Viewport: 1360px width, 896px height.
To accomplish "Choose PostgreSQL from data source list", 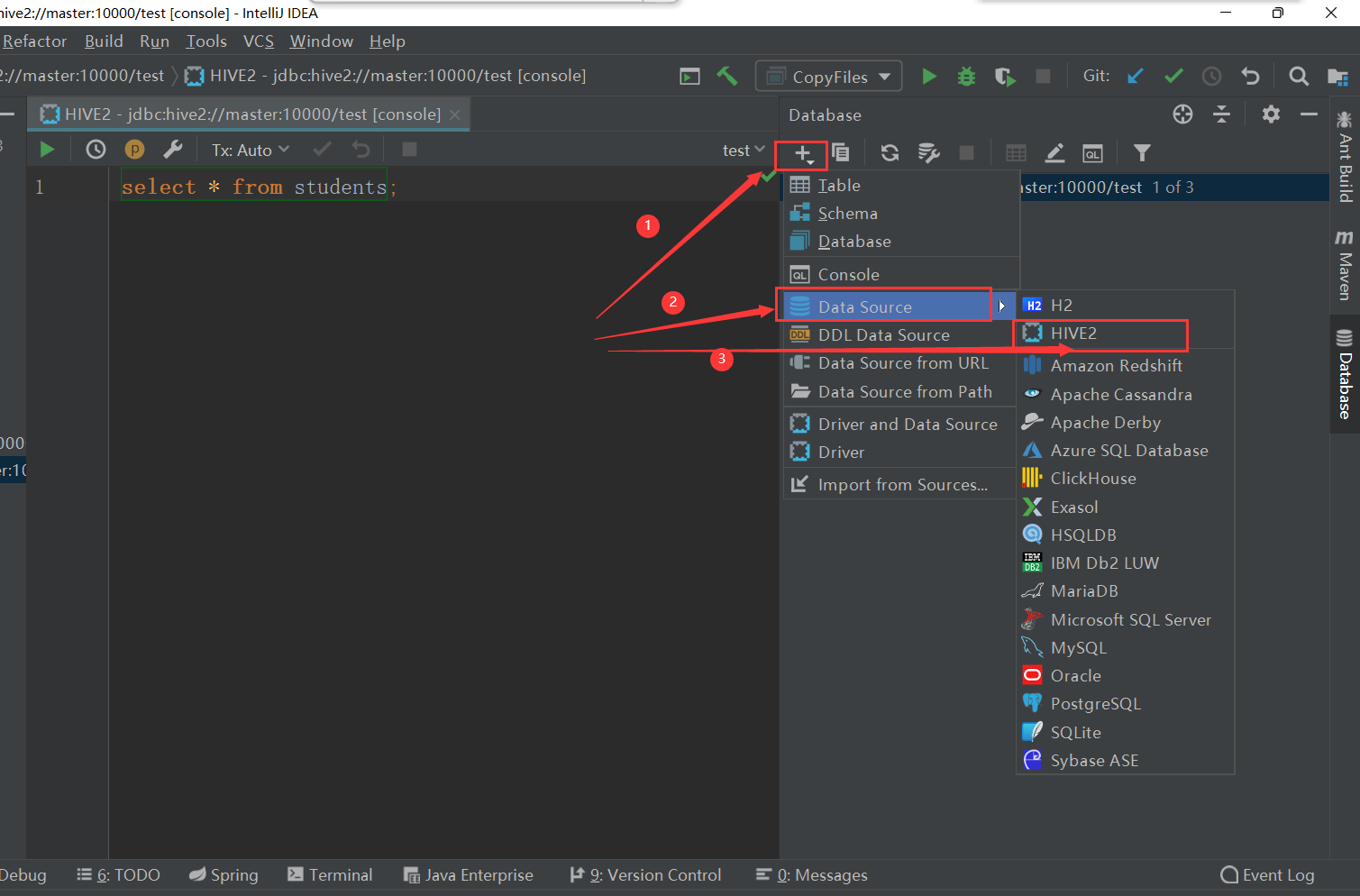I will pyautogui.click(x=1125, y=703).
